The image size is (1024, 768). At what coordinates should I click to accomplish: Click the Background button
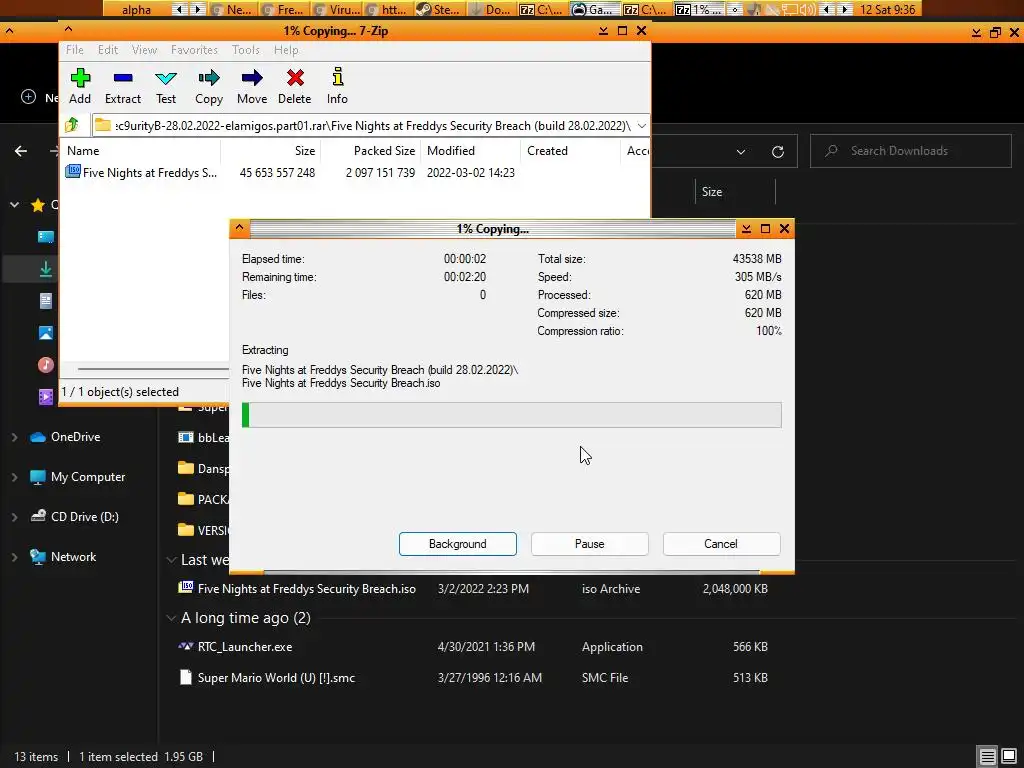tap(458, 544)
